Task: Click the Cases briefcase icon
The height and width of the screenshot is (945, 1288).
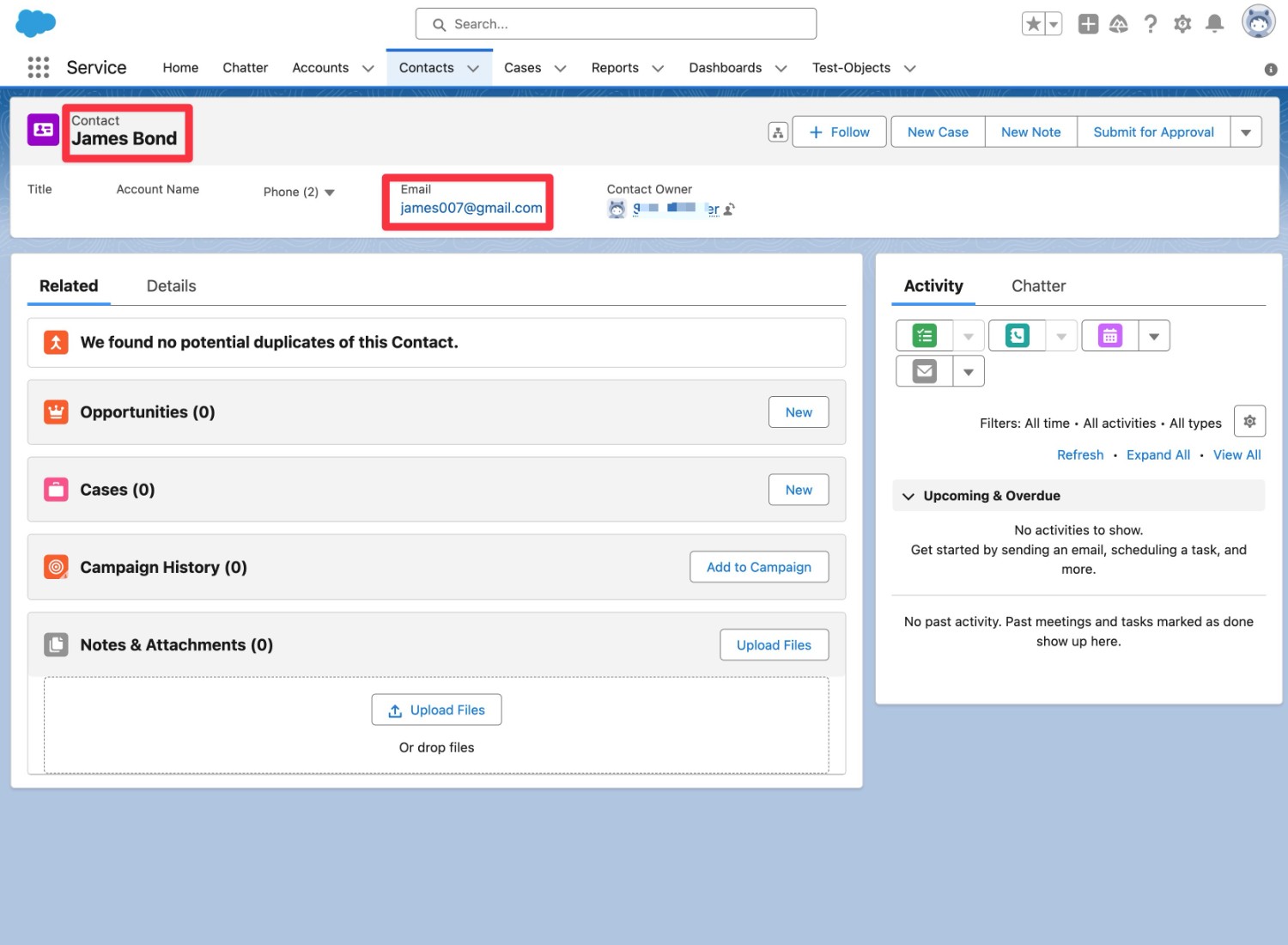Action: point(56,490)
